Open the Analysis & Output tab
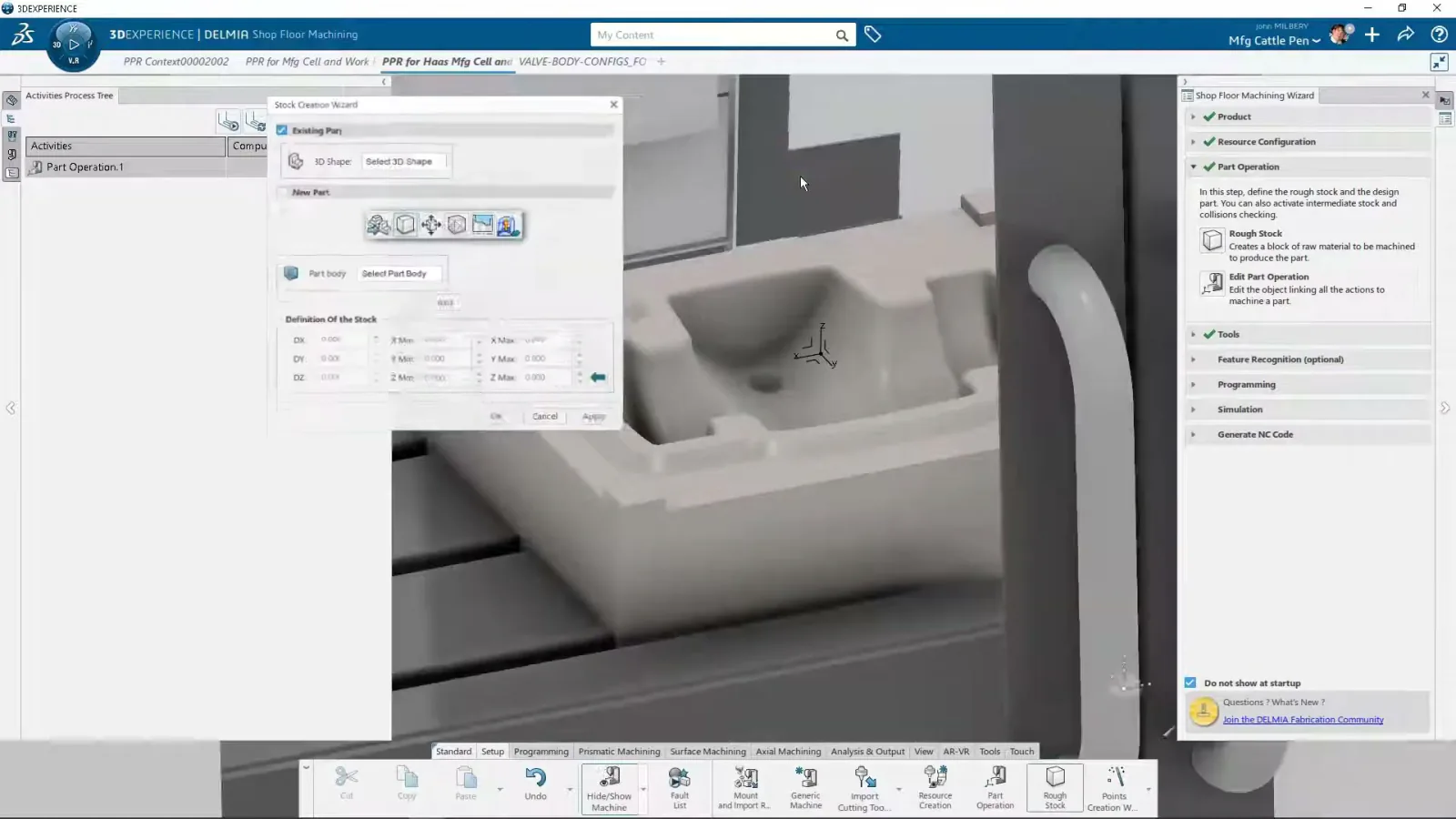The image size is (1456, 819). pos(867,752)
